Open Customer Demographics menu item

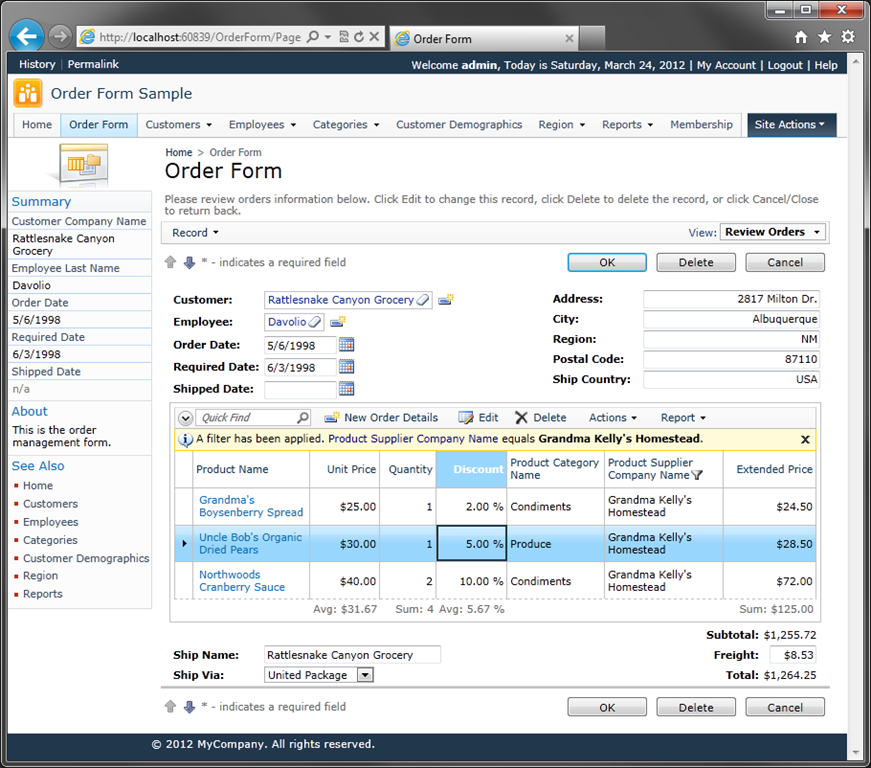click(459, 125)
